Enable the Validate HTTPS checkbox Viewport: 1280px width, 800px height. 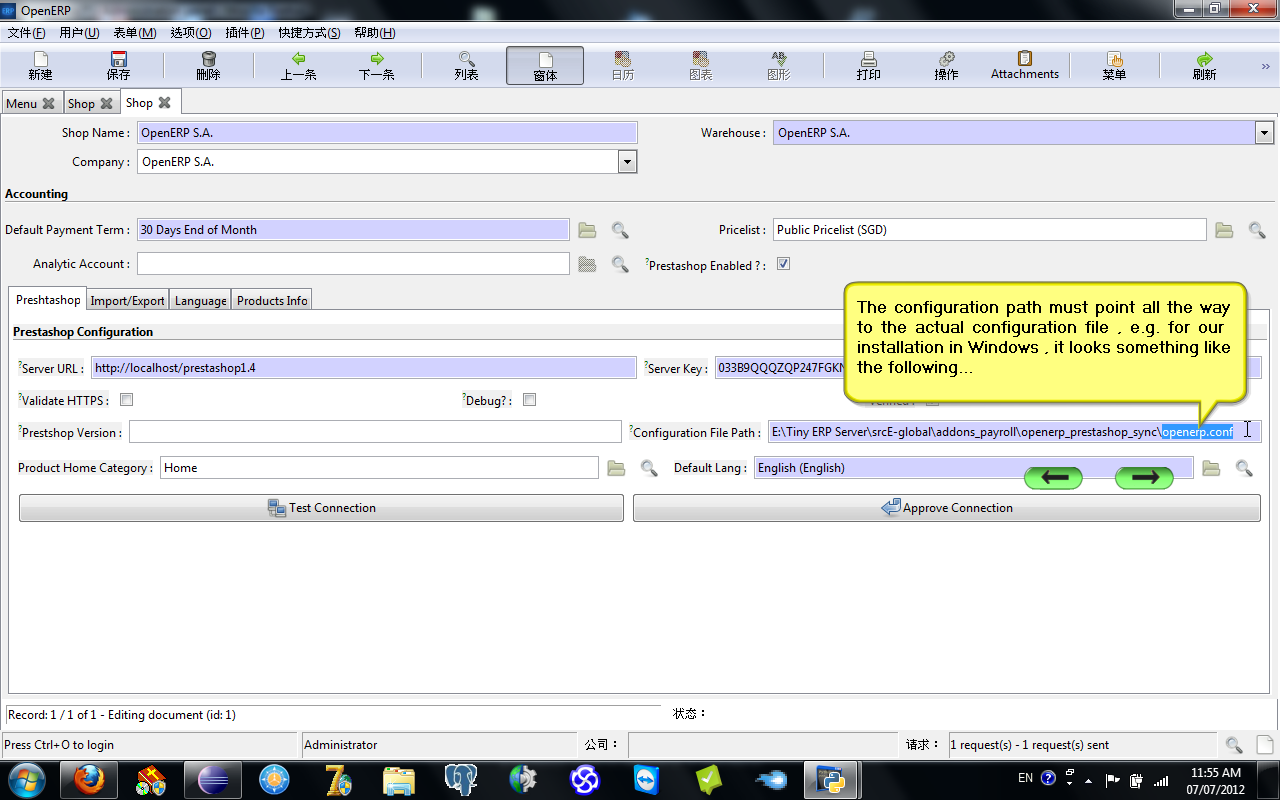tap(126, 400)
